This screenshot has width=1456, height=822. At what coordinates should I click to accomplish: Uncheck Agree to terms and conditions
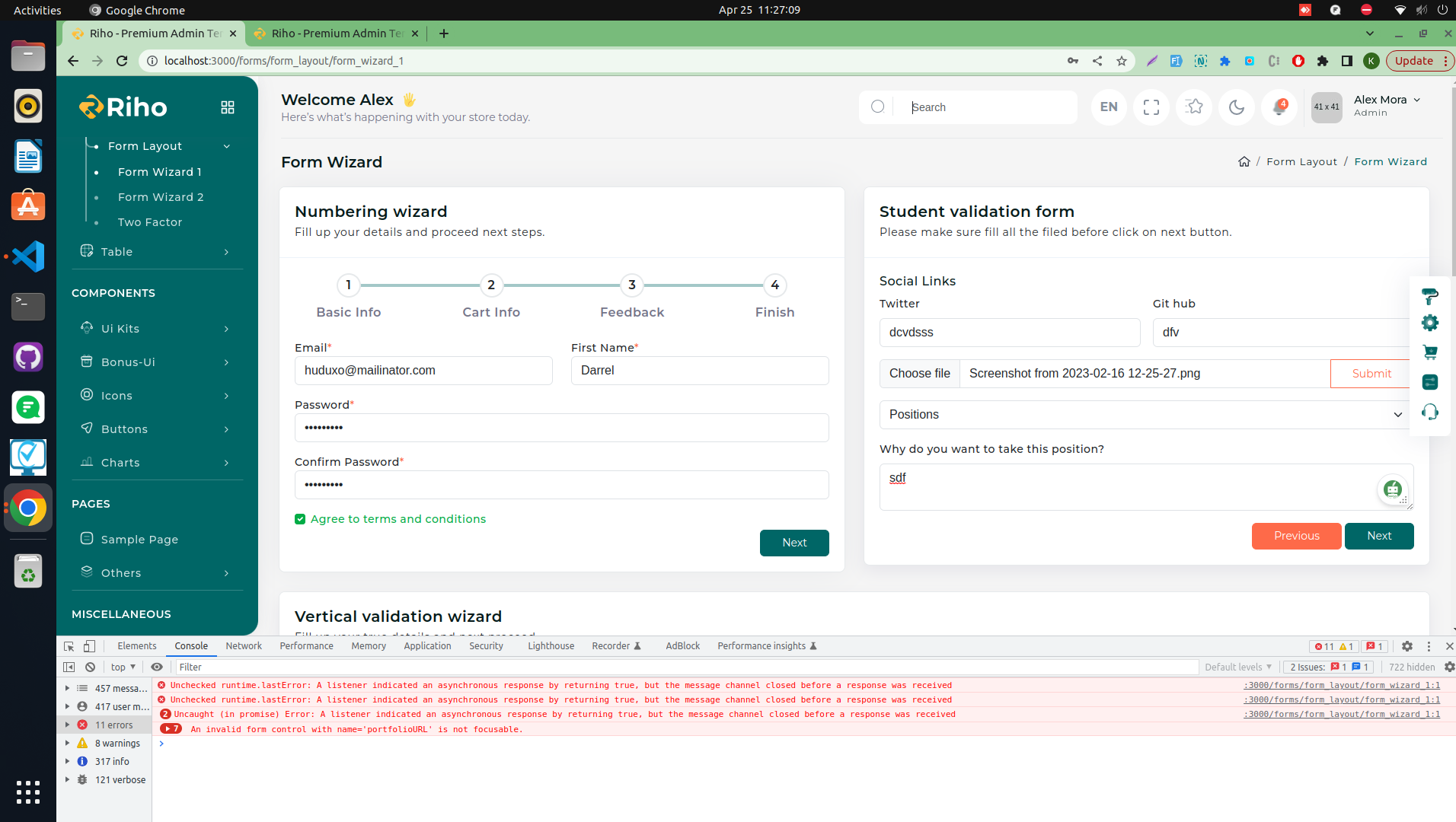tap(300, 519)
